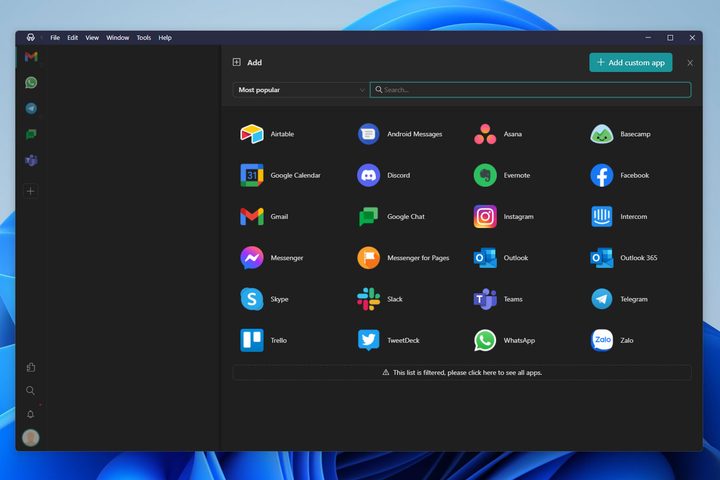Click the list is filtered notice
The image size is (720, 480).
(x=462, y=373)
